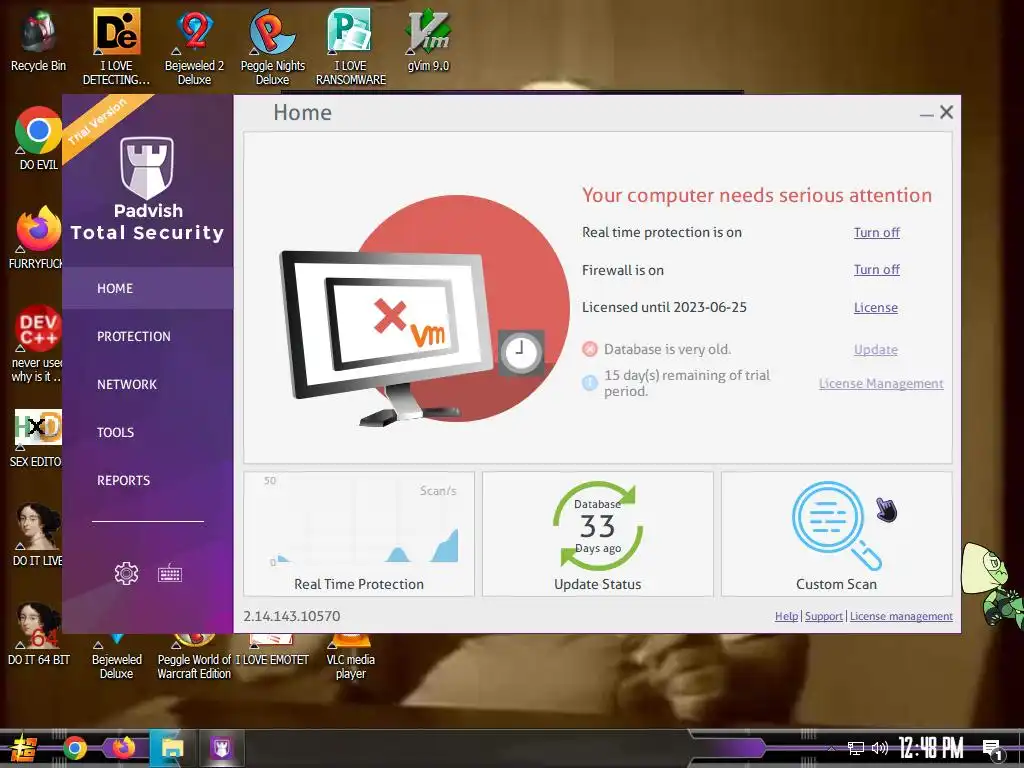Select the DO EVIL Chrome desktop icon

coord(38,138)
